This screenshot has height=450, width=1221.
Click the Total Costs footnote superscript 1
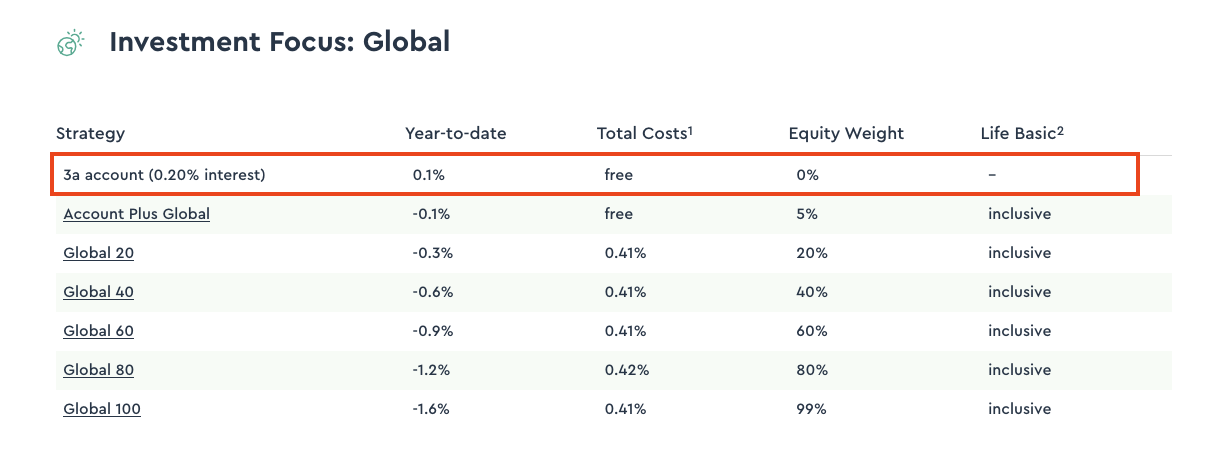(x=691, y=129)
